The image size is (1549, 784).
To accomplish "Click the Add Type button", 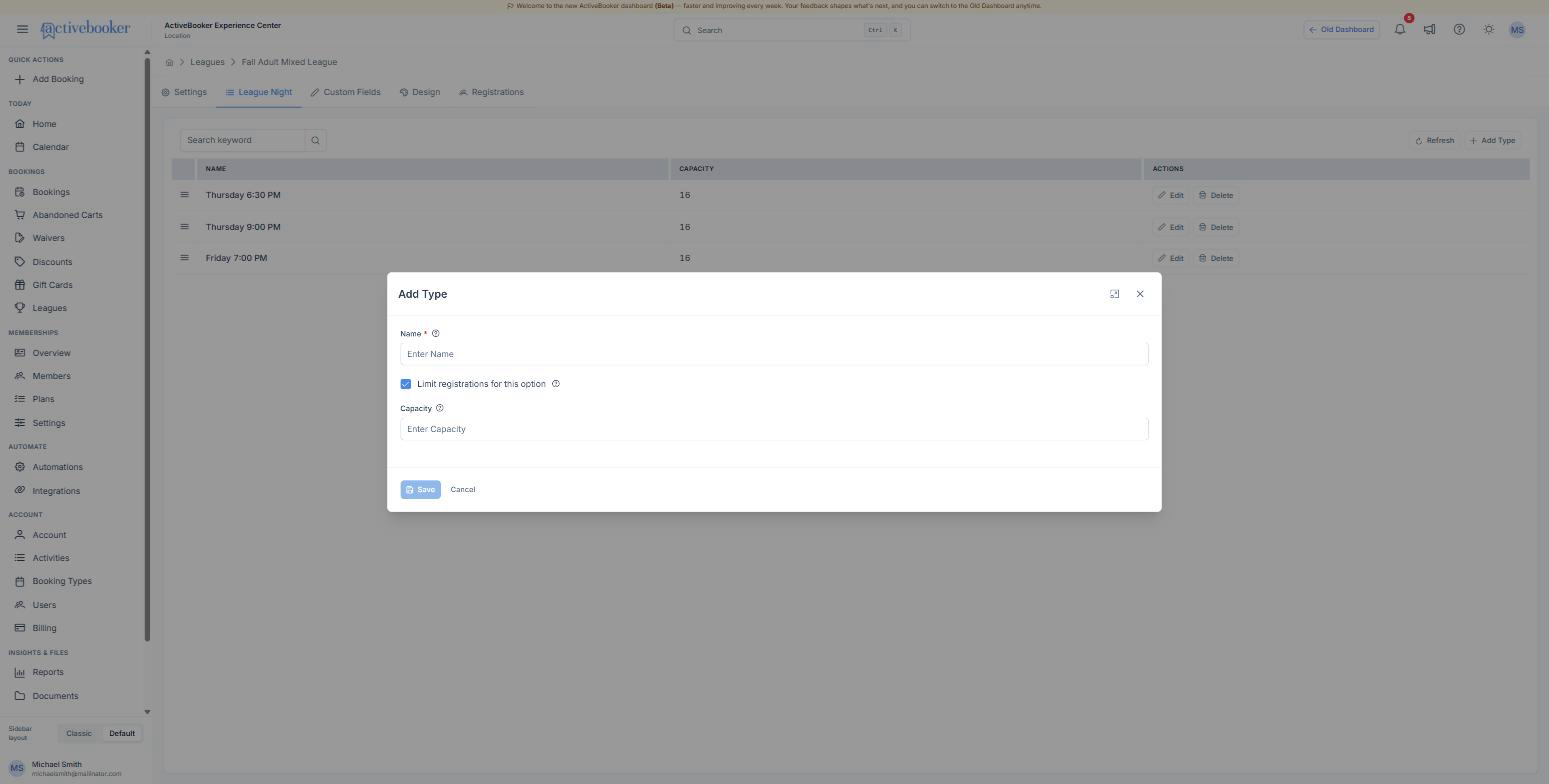I will click(x=1493, y=141).
